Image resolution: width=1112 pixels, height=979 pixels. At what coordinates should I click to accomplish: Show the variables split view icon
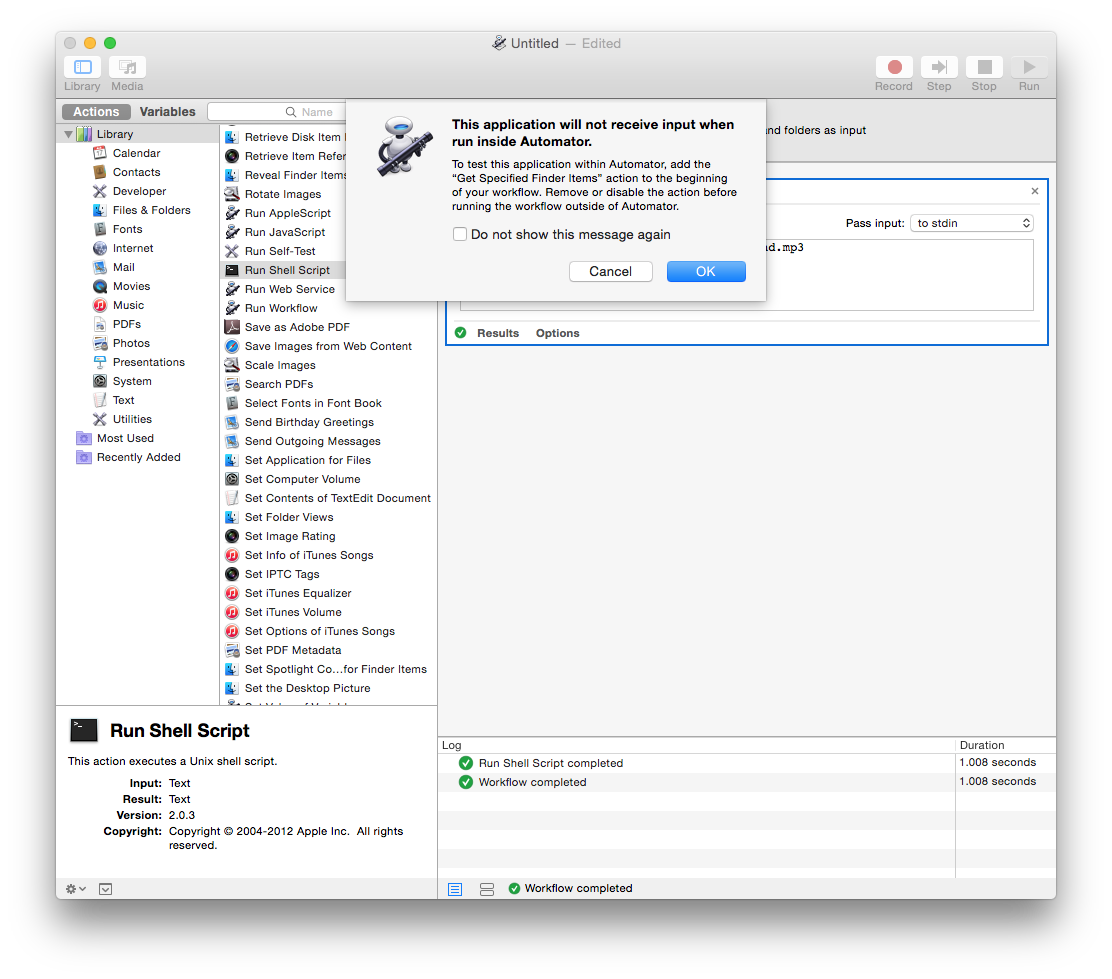pos(486,889)
